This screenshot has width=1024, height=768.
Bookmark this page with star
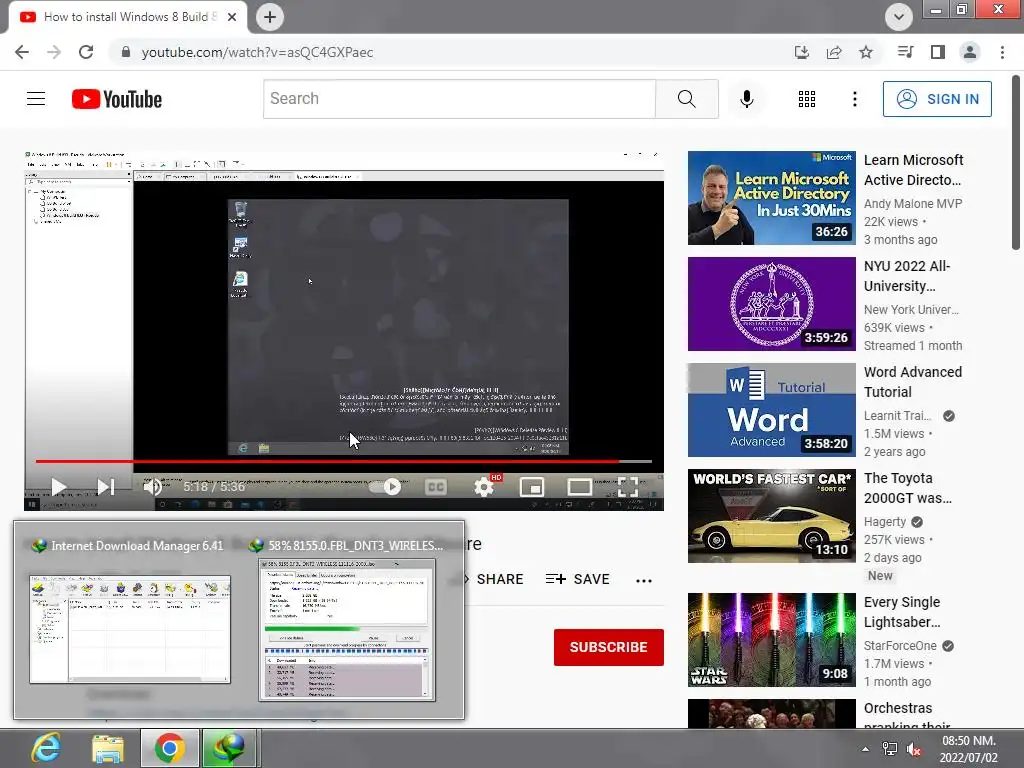click(866, 52)
